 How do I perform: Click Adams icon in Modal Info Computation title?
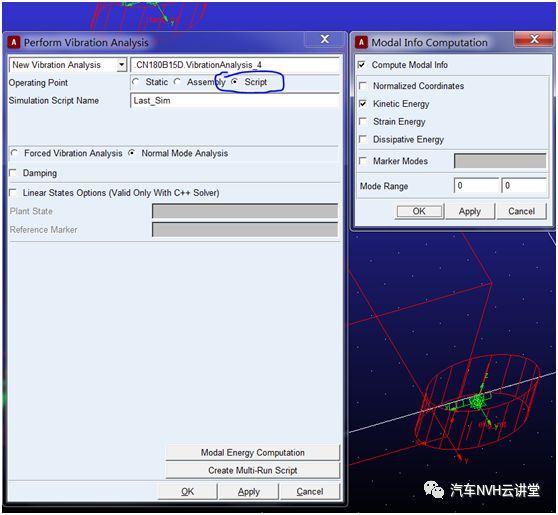point(361,43)
